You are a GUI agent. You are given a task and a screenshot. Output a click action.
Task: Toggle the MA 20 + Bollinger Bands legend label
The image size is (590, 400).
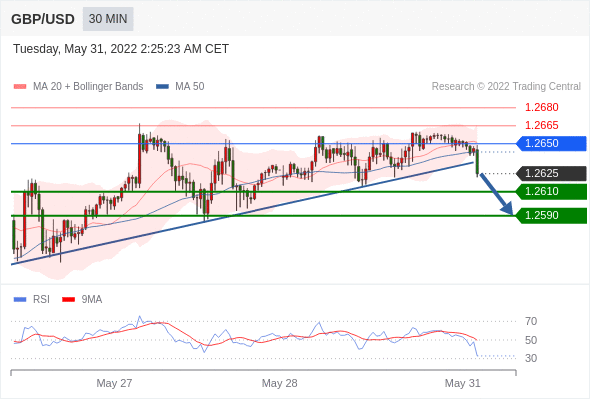(x=88, y=87)
